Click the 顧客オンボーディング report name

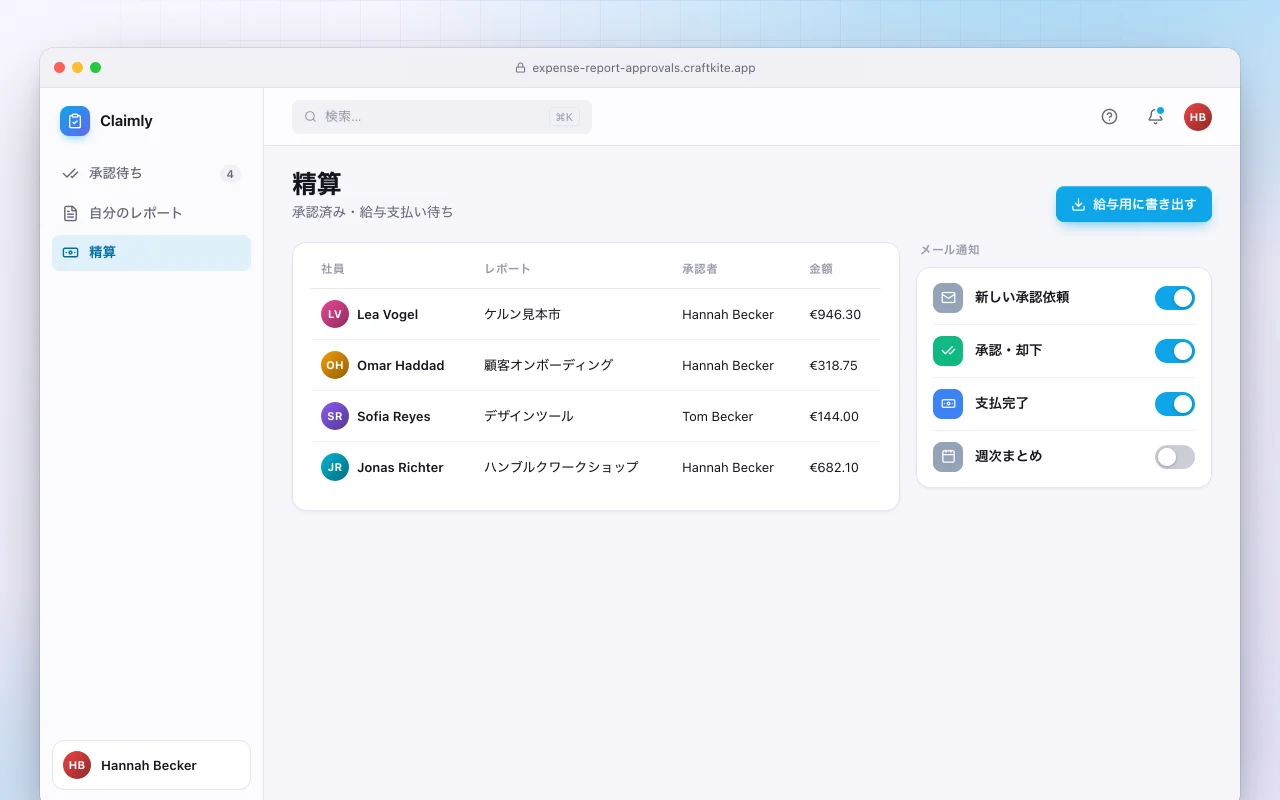[548, 365]
